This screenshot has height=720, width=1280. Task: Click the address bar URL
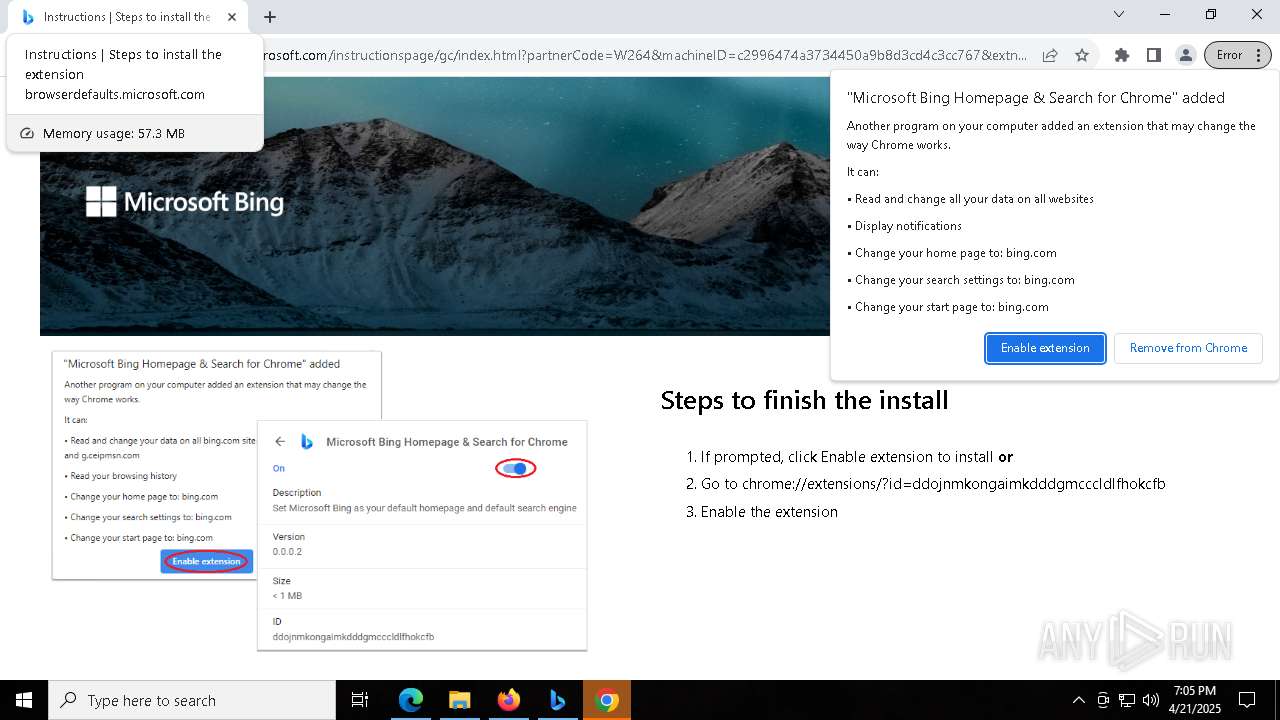tap(645, 55)
